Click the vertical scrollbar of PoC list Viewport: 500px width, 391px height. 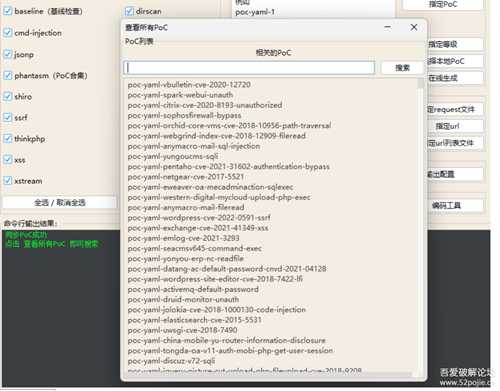point(421,227)
